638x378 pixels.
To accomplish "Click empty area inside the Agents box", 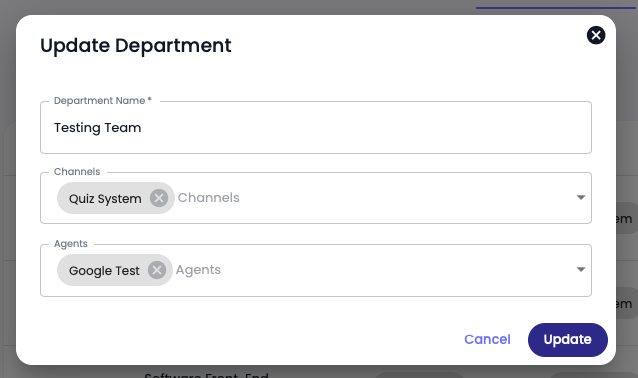I will [x=397, y=270].
